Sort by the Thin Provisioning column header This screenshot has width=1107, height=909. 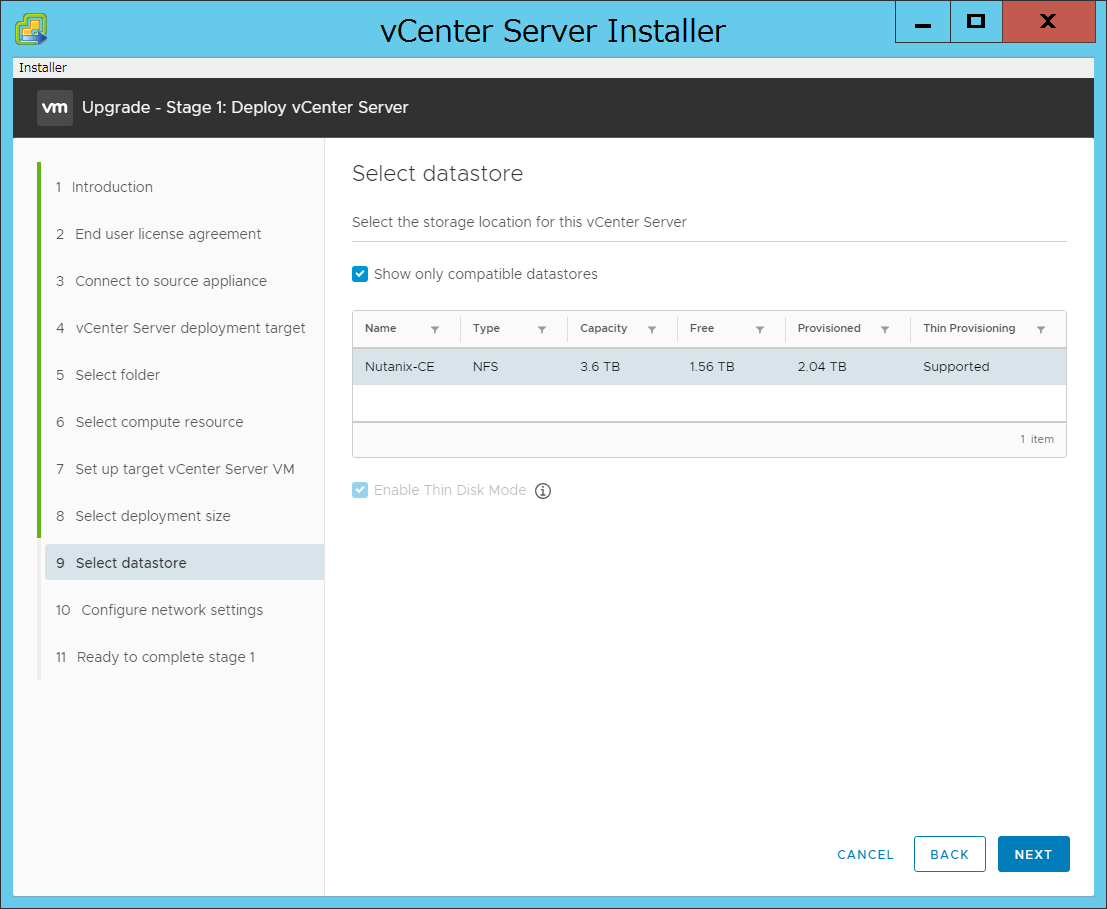point(969,328)
